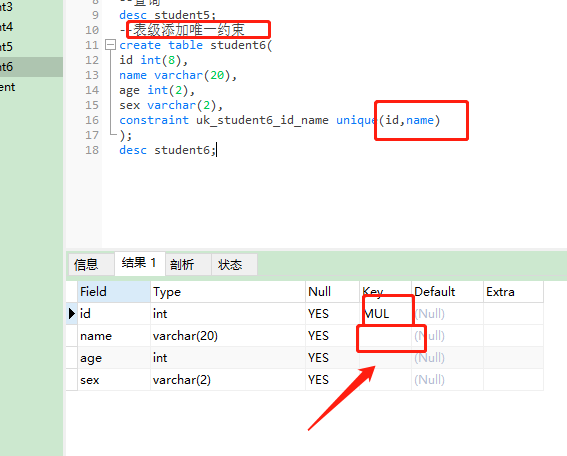Click the 'int' type cell in id row
The height and width of the screenshot is (456, 567).
[x=228, y=314]
